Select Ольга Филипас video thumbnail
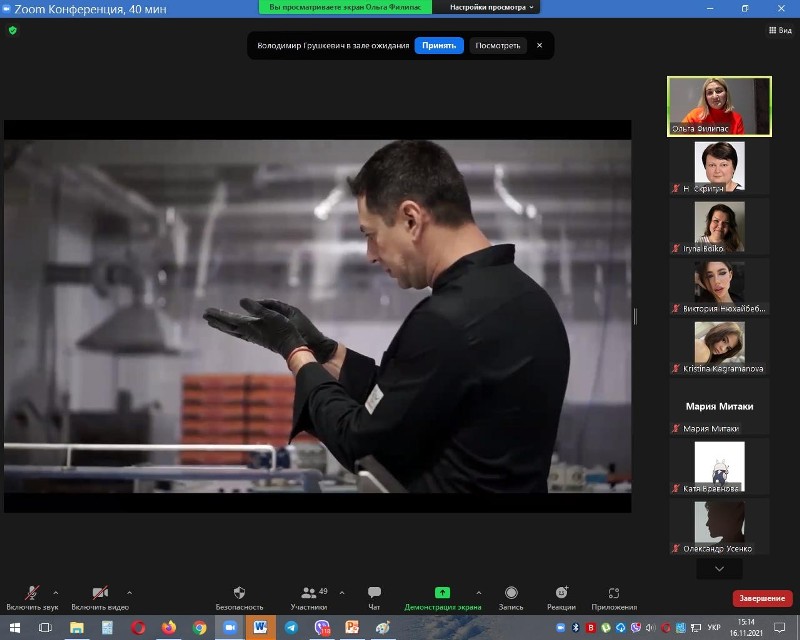The height and width of the screenshot is (640, 800). point(719,106)
